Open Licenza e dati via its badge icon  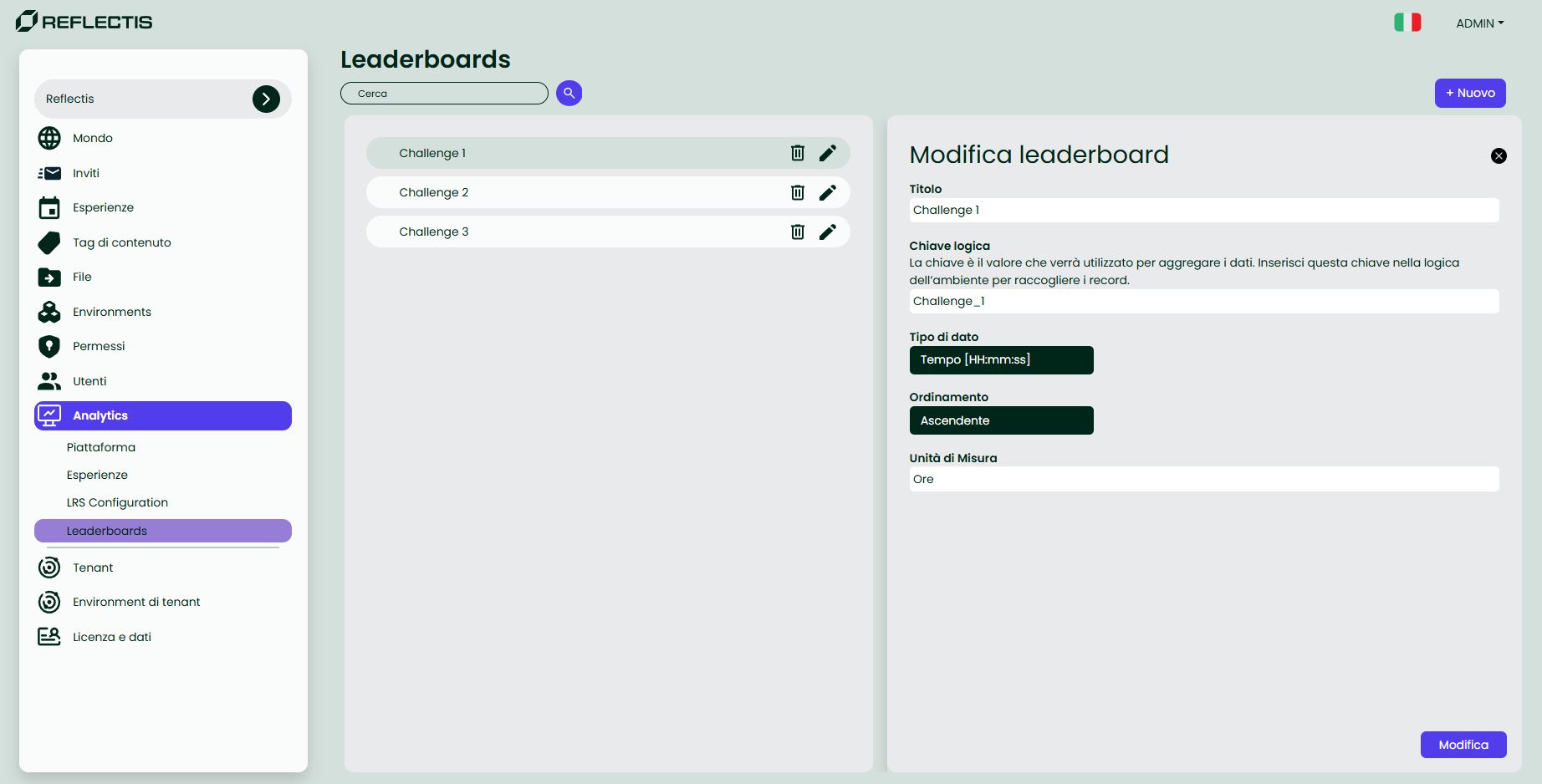tap(49, 636)
